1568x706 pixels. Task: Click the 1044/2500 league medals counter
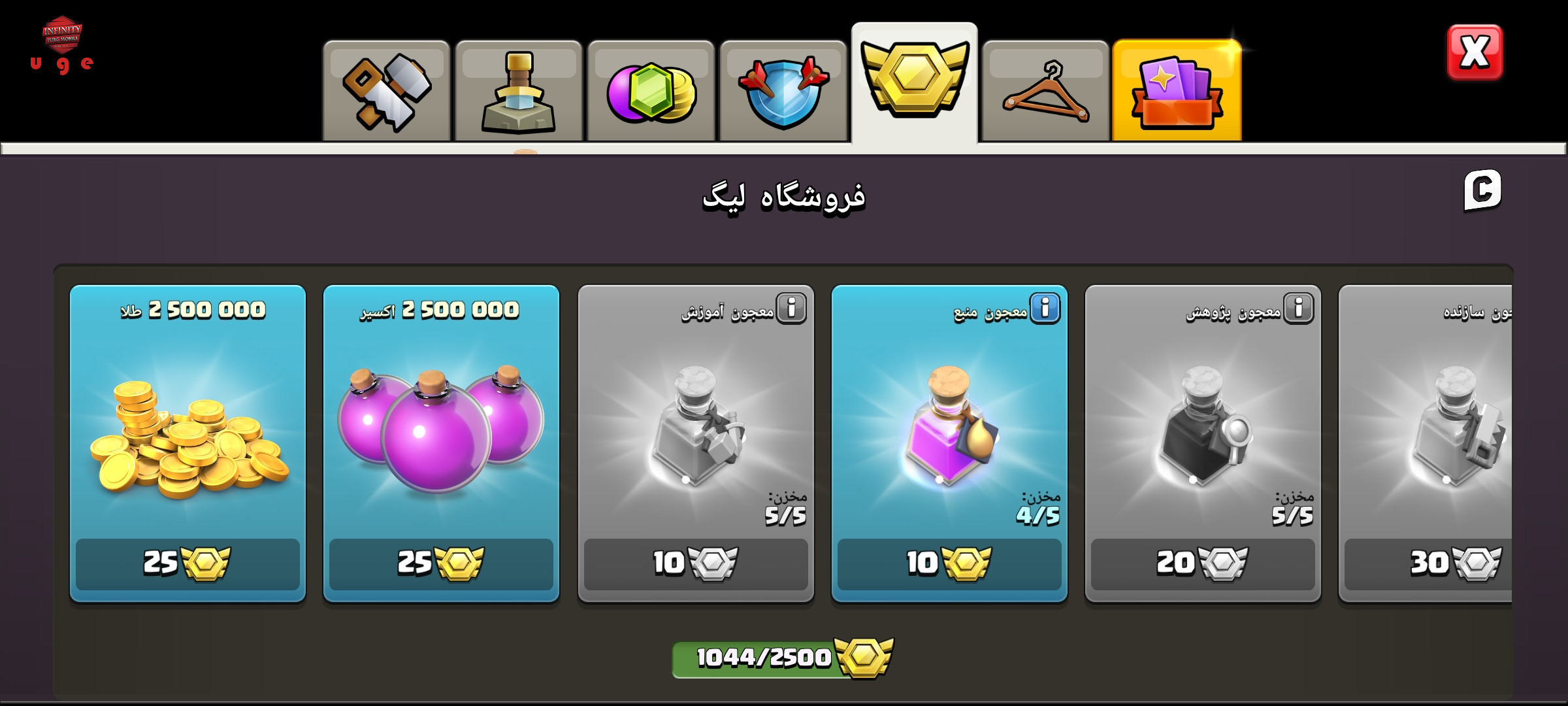pyautogui.click(x=783, y=658)
